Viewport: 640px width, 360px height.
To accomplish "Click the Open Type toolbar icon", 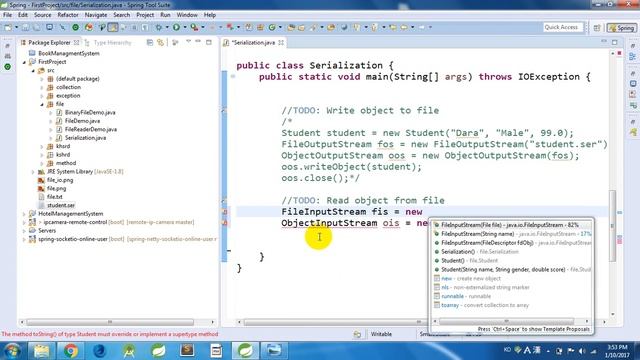I will 291,27.
